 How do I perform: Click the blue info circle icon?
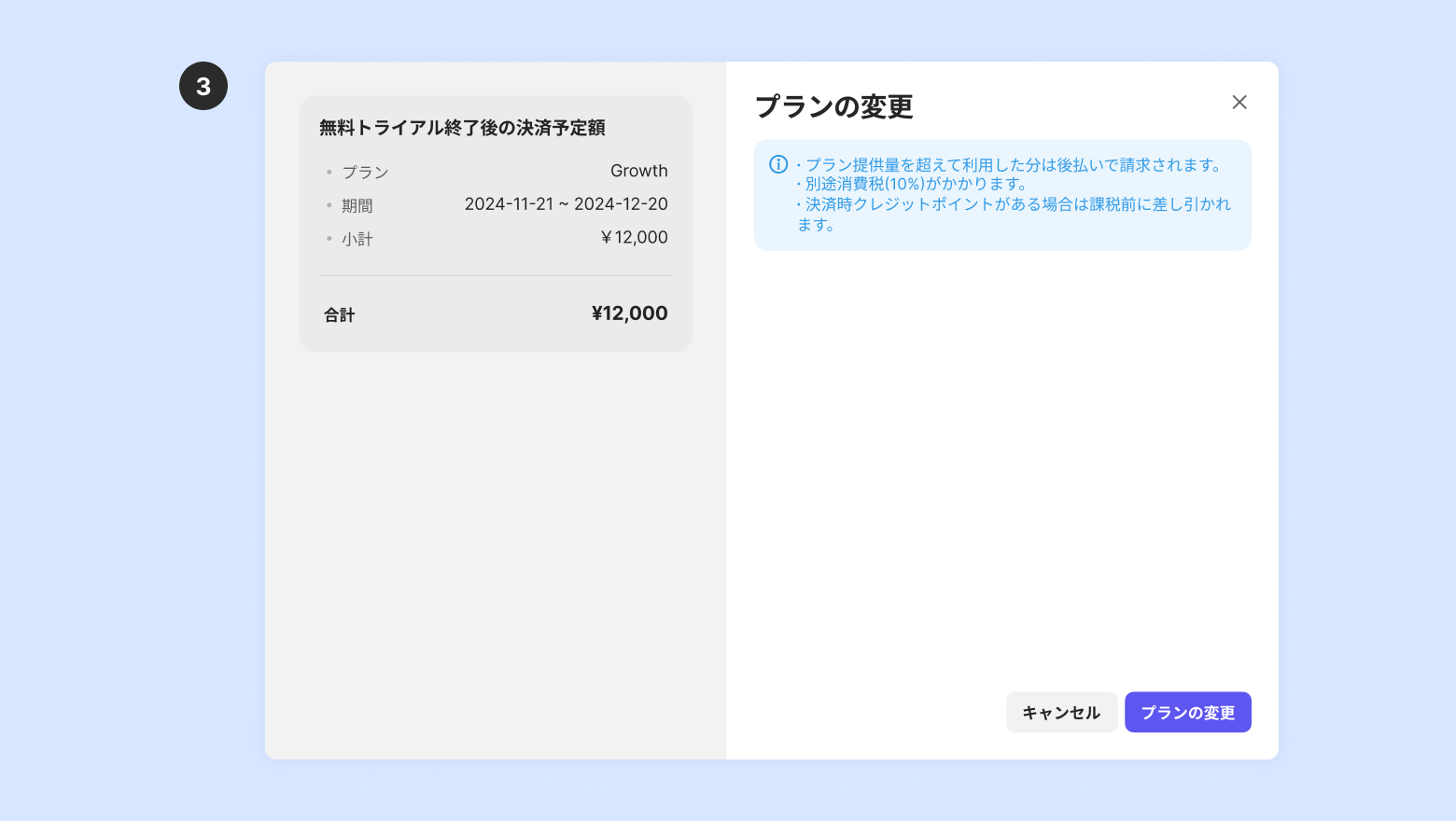pyautogui.click(x=778, y=164)
